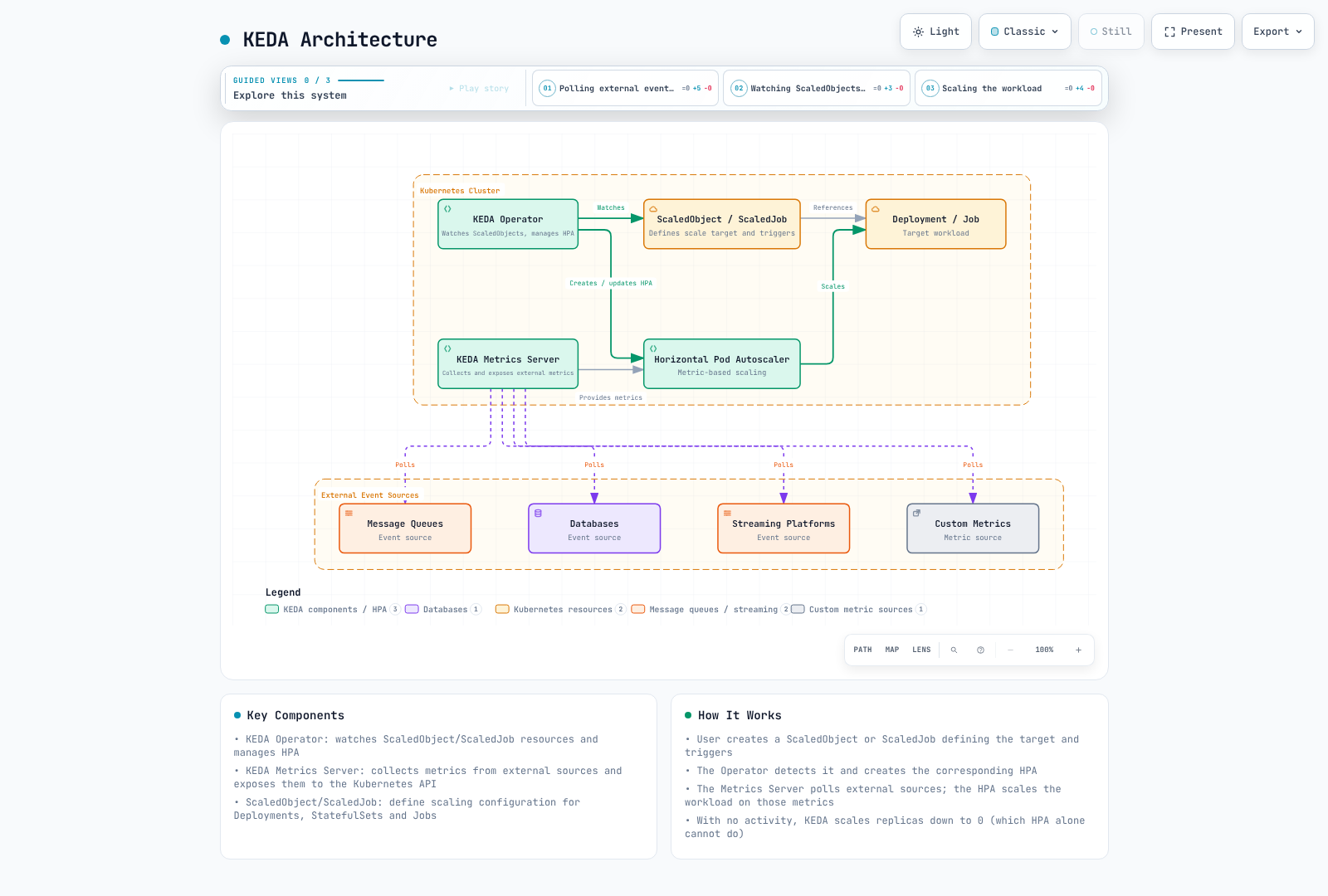Enable PATH mode in diagram toolbar

[862, 650]
